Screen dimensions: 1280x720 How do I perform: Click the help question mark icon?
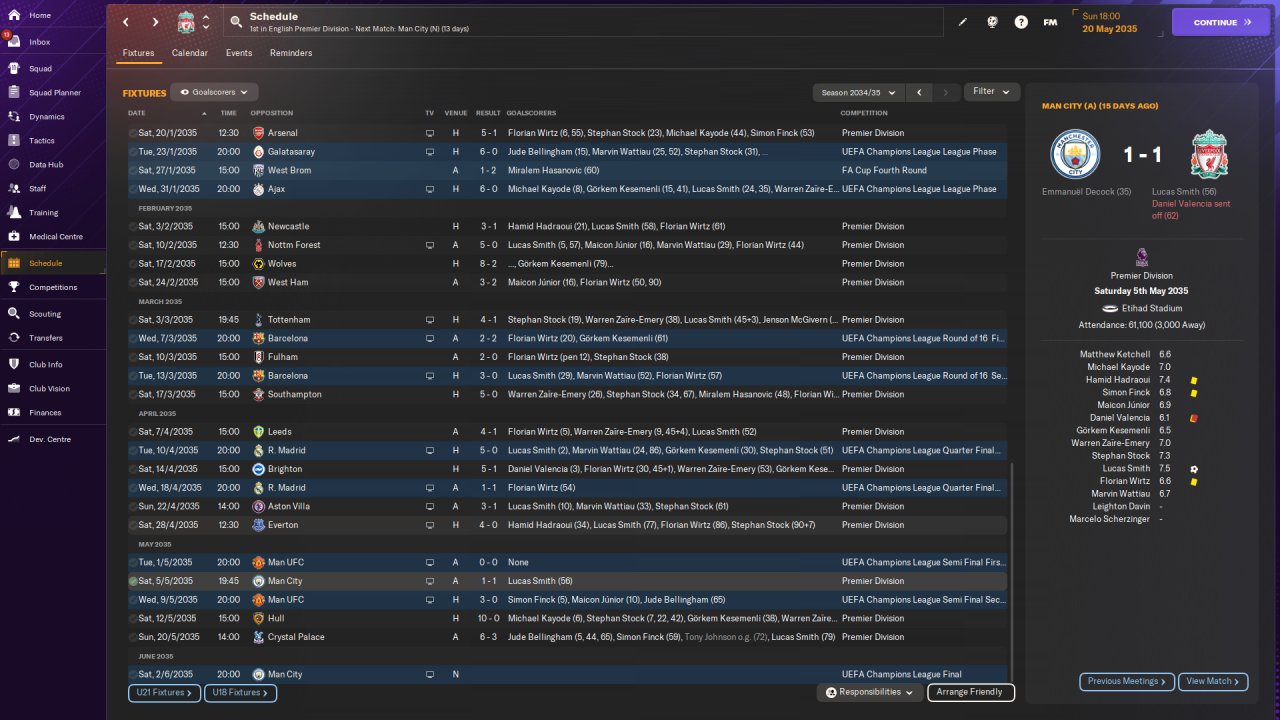[1021, 22]
